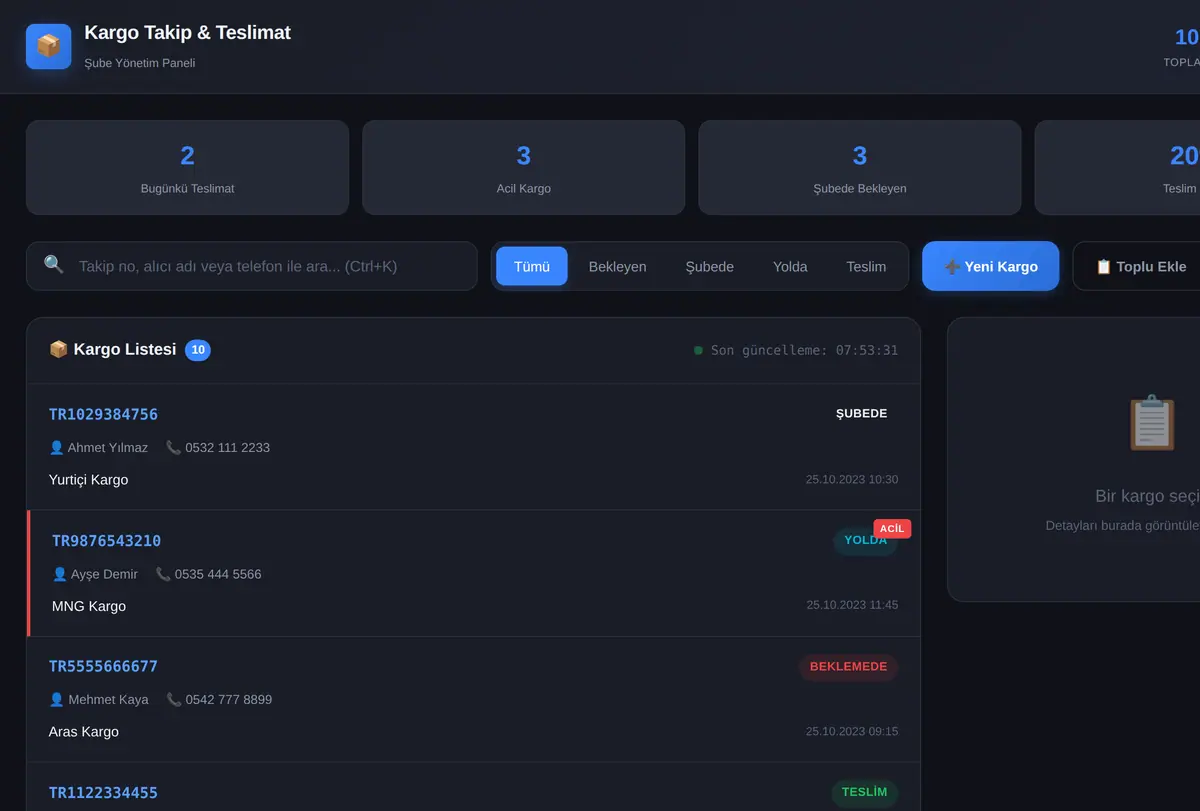Click the date 25.10.2023 10:30

(852, 480)
